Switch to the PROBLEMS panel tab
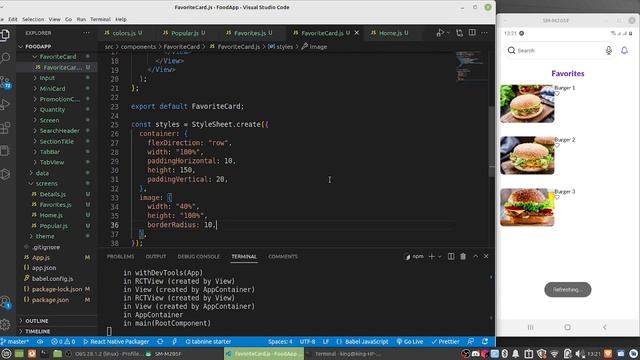The width and height of the screenshot is (640, 360). click(x=120, y=256)
